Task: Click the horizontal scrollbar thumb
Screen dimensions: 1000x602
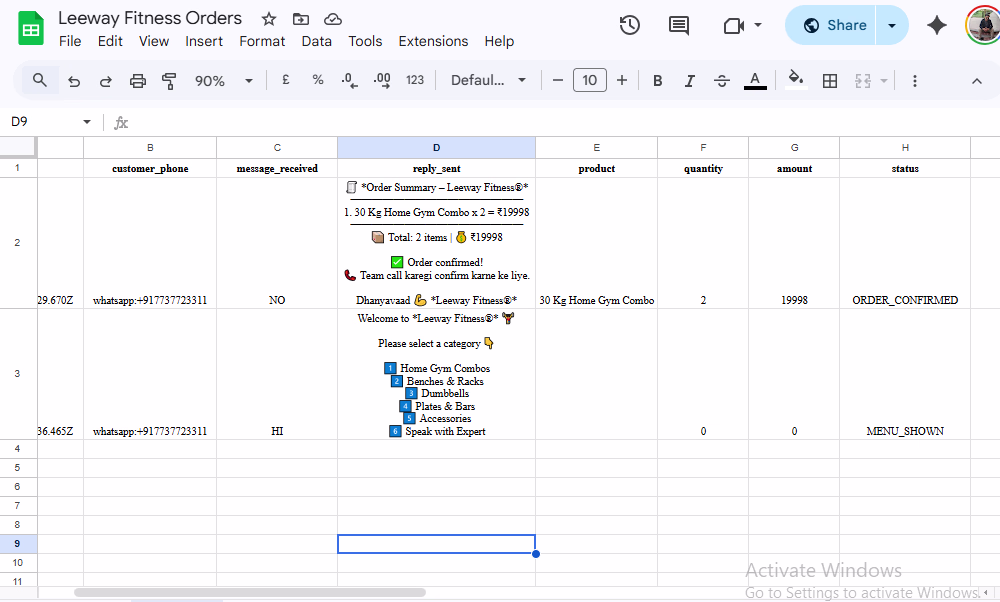Action: [250, 592]
